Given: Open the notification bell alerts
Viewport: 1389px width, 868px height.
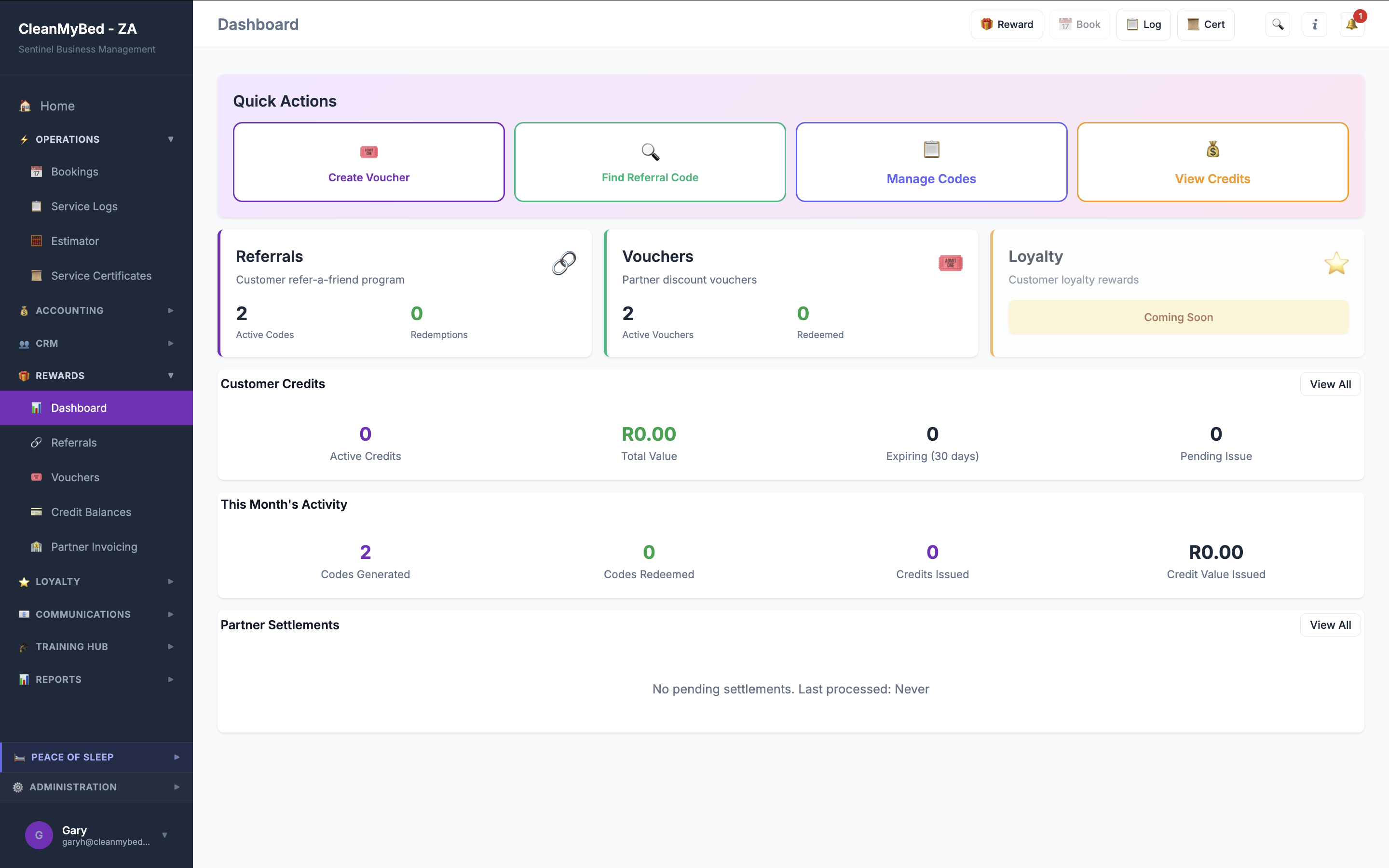Looking at the screenshot, I should 1352,24.
